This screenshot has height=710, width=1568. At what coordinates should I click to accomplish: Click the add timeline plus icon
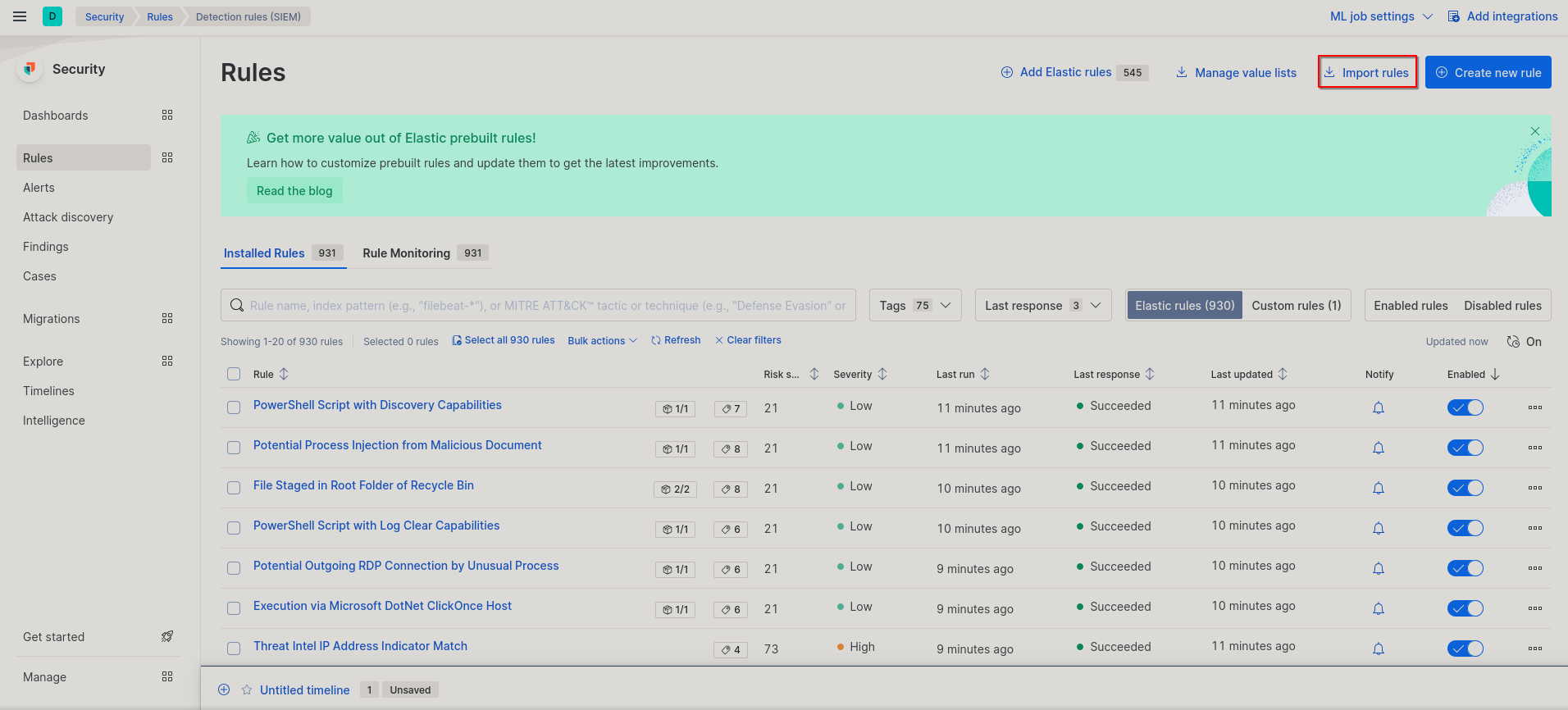click(x=224, y=690)
